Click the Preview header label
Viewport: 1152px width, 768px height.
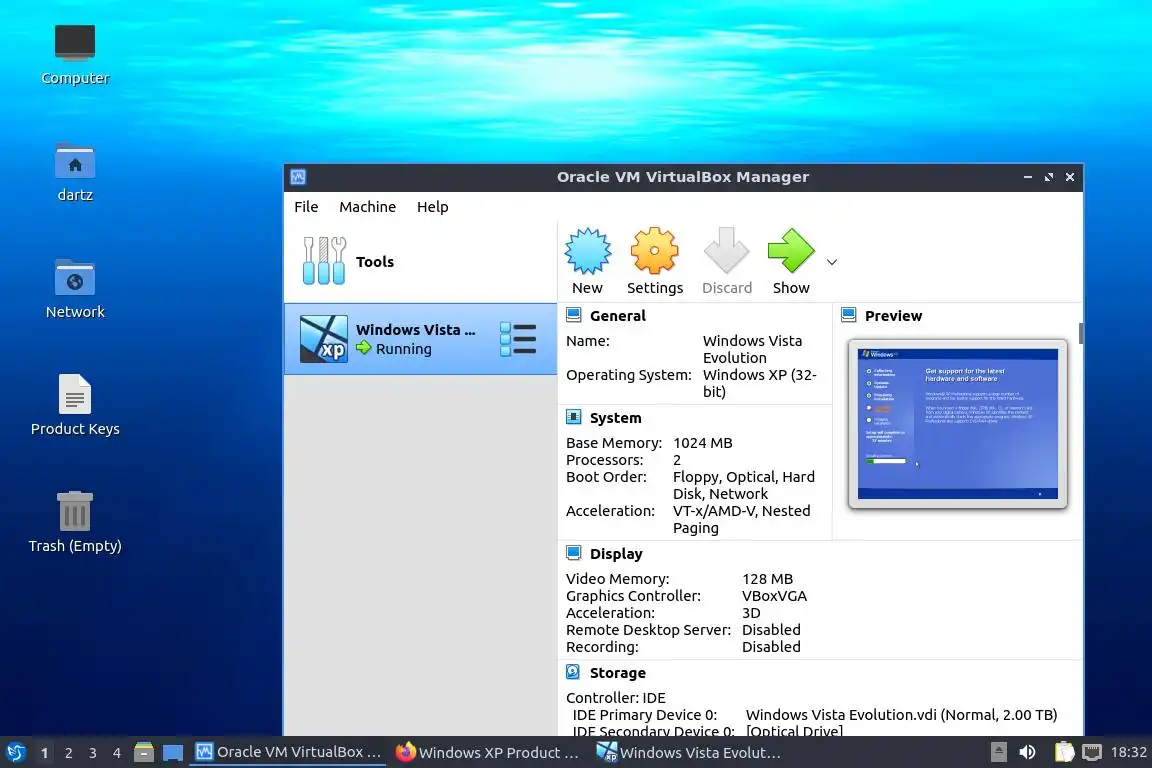point(893,316)
